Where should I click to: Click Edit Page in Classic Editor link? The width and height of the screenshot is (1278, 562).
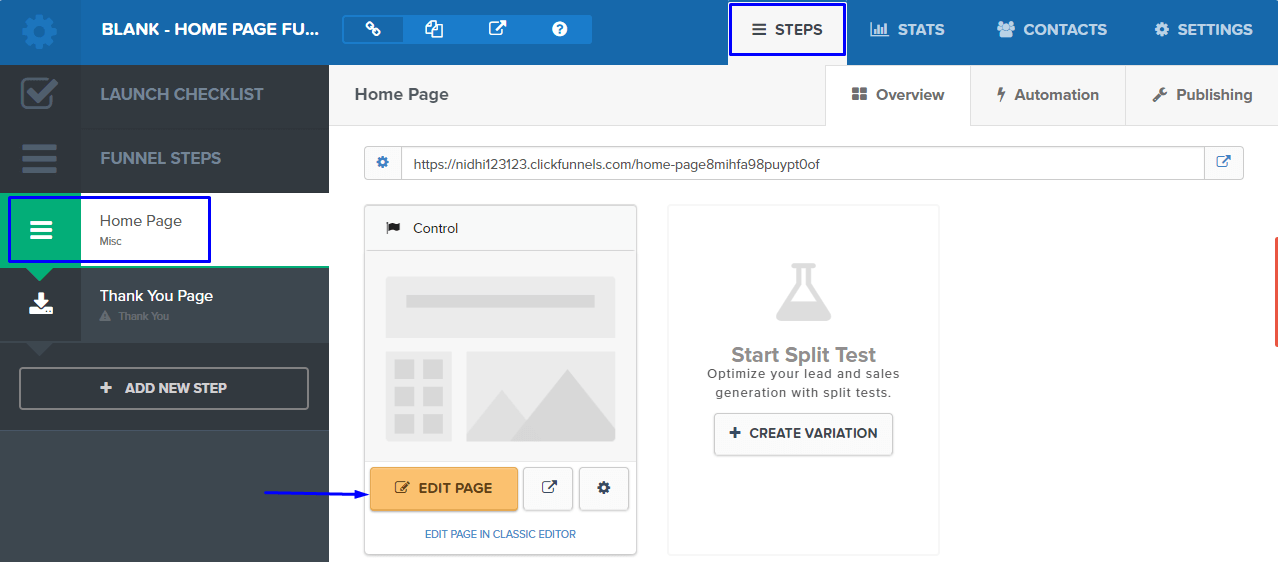(500, 534)
